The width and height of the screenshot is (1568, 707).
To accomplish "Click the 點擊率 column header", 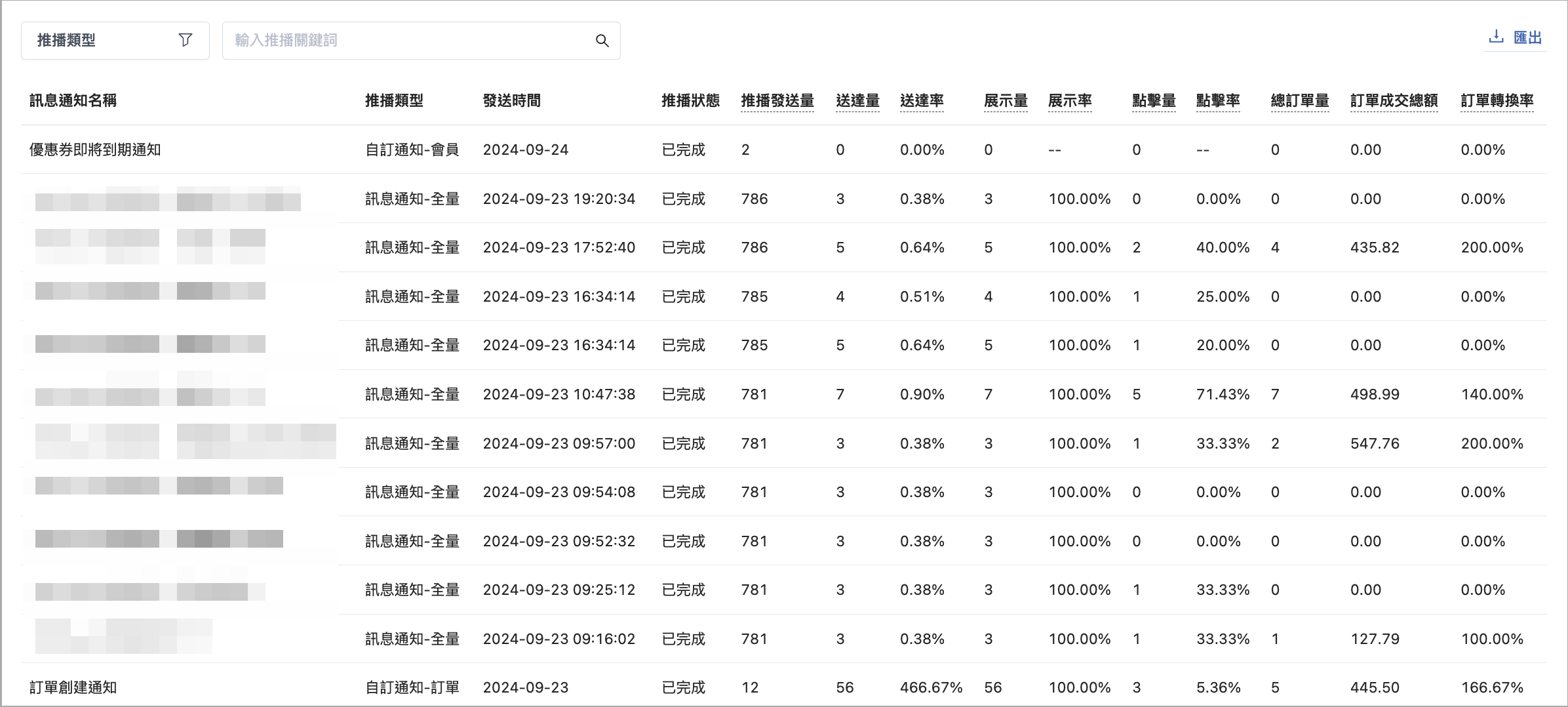I will pos(1218,100).
